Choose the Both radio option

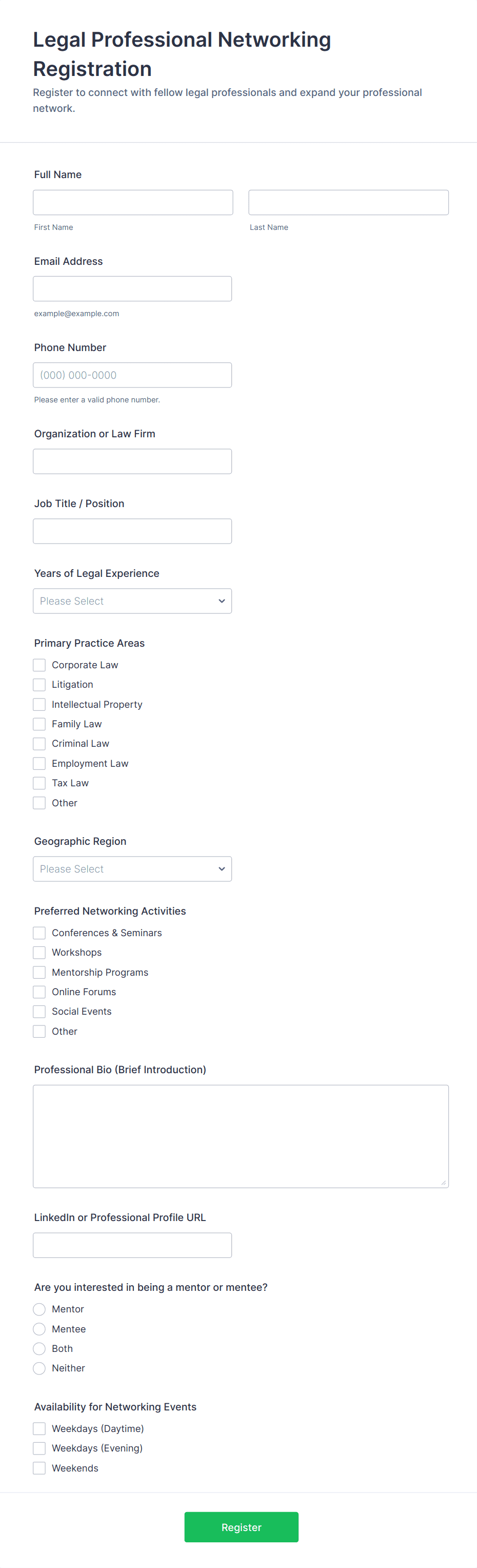pos(39,1348)
